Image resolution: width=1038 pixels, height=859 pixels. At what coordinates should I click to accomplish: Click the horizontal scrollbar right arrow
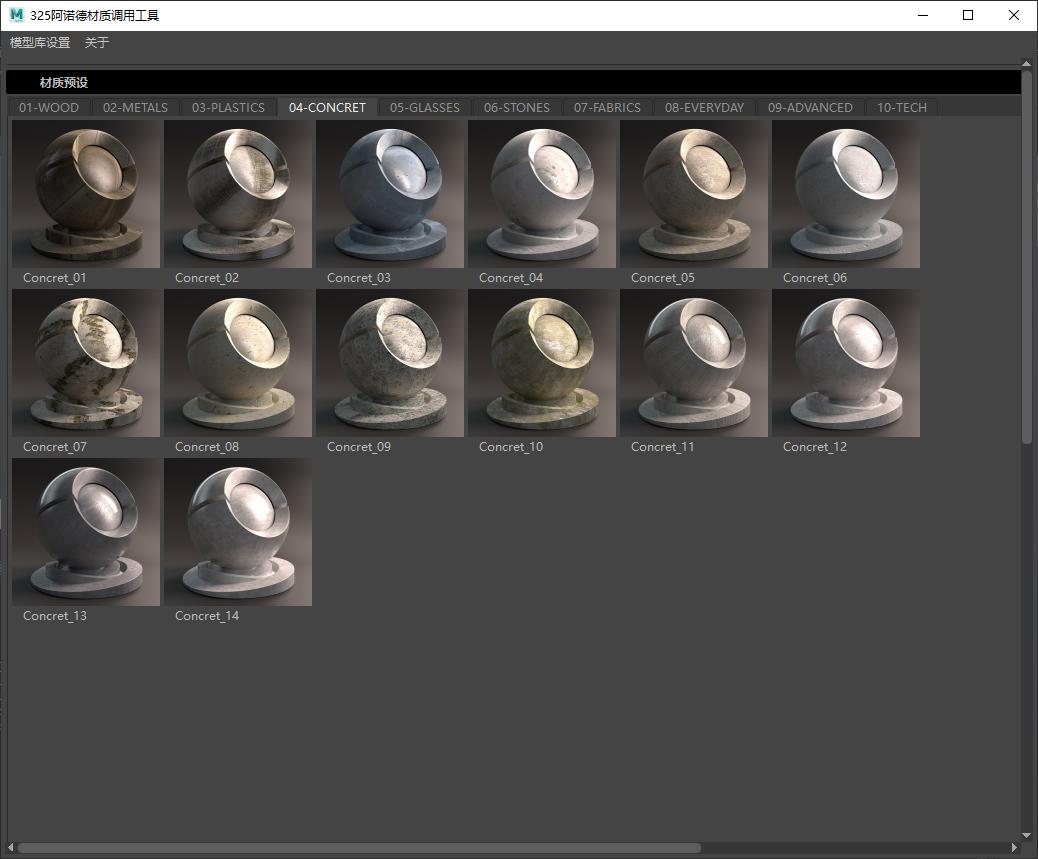click(x=1014, y=848)
